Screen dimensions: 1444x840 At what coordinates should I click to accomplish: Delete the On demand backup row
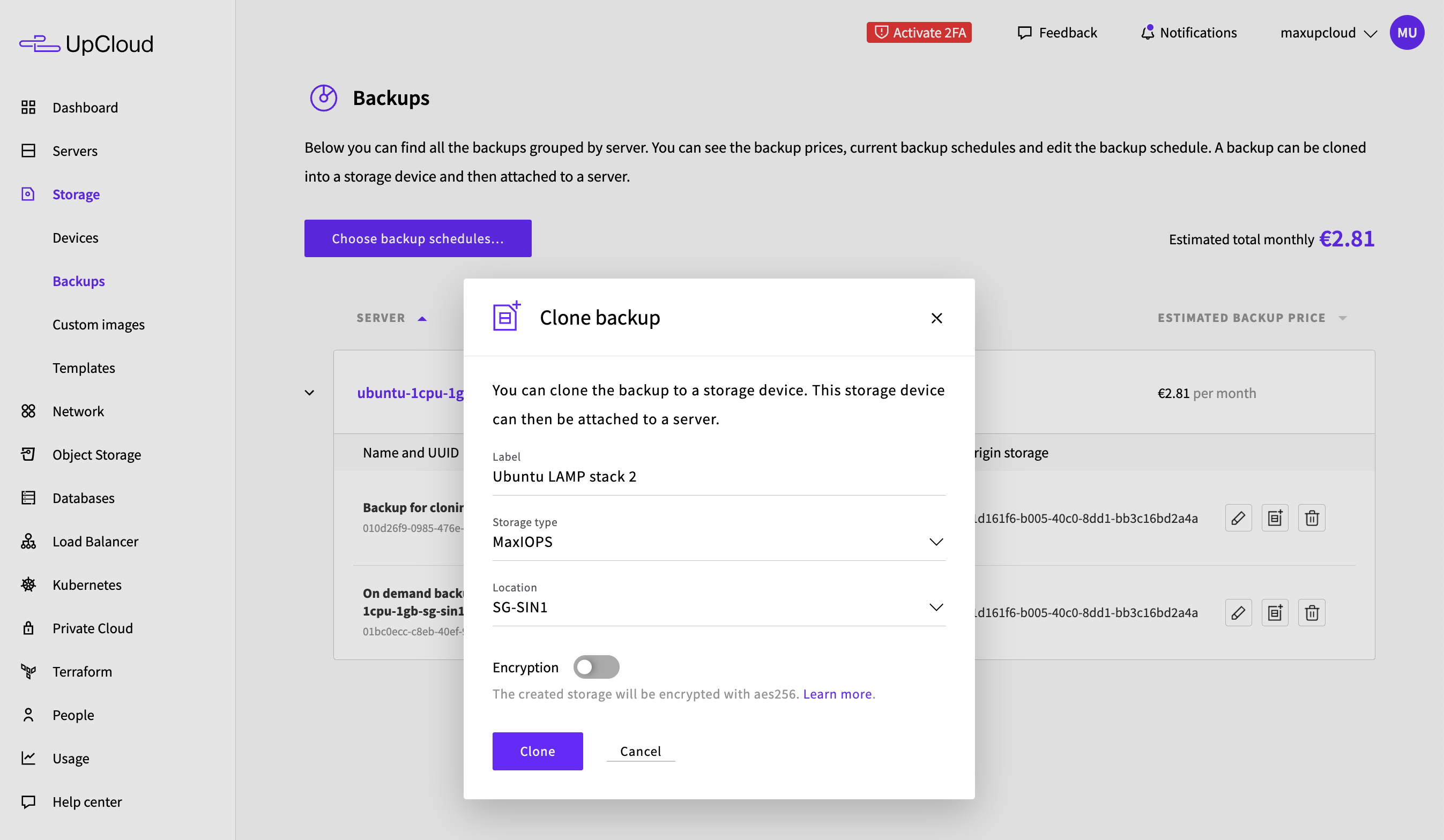click(1312, 613)
